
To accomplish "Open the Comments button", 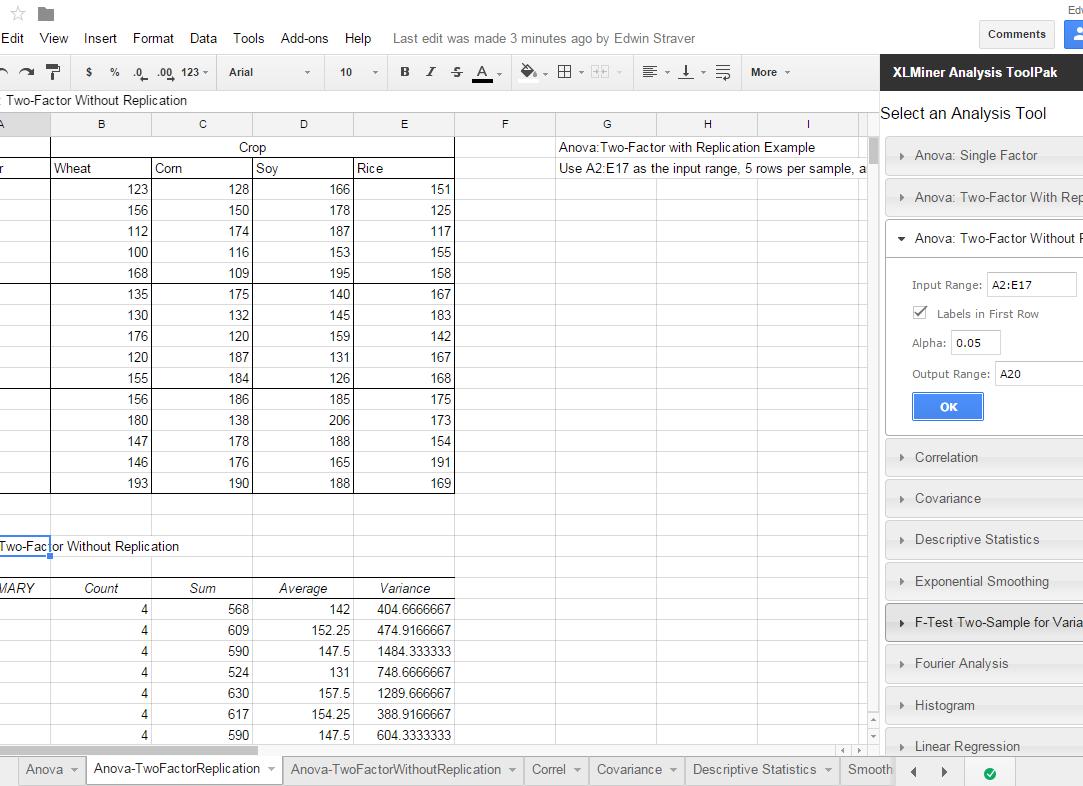I will [1016, 34].
